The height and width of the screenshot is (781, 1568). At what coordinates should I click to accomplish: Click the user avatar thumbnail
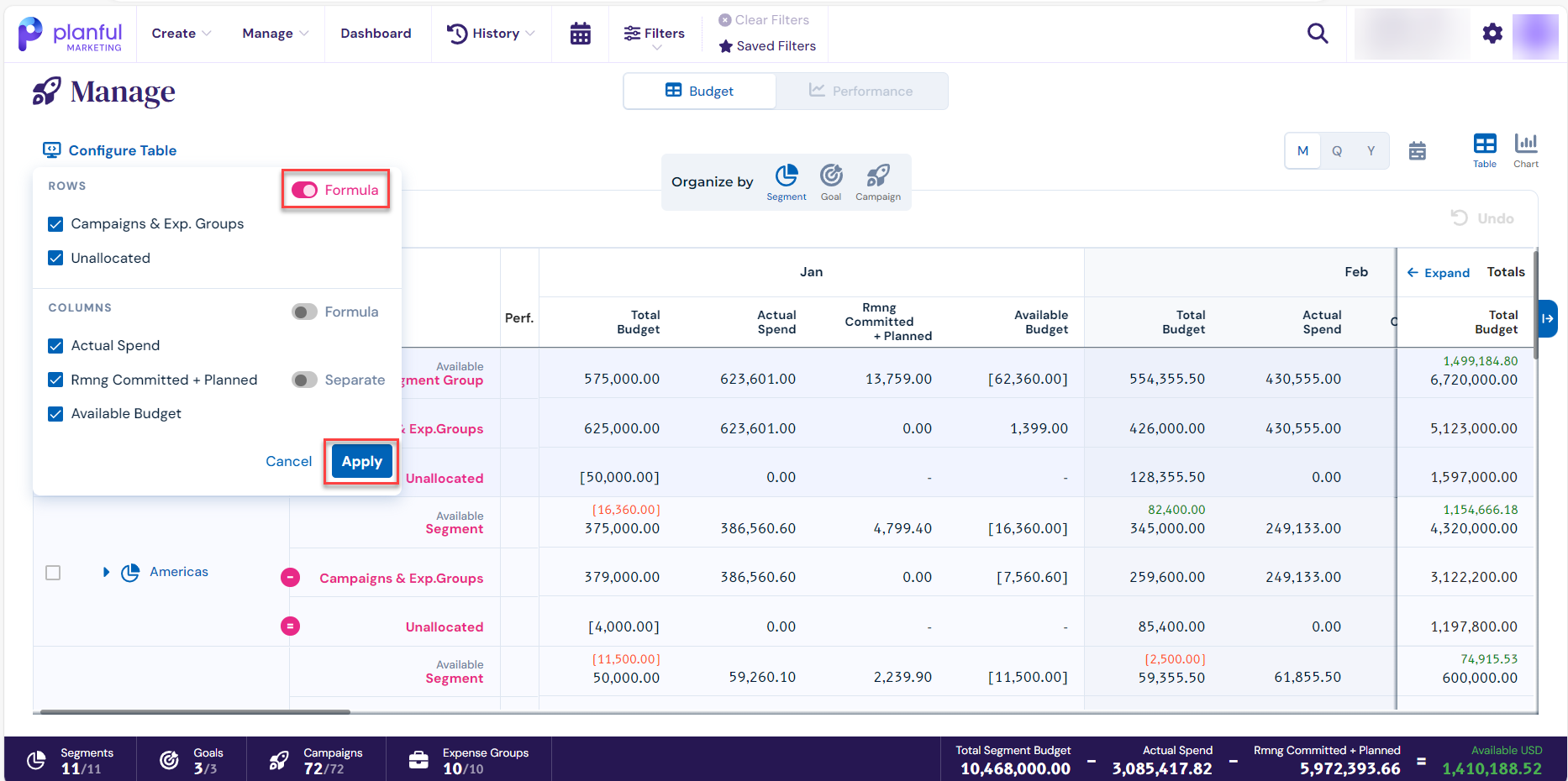coord(1535,36)
